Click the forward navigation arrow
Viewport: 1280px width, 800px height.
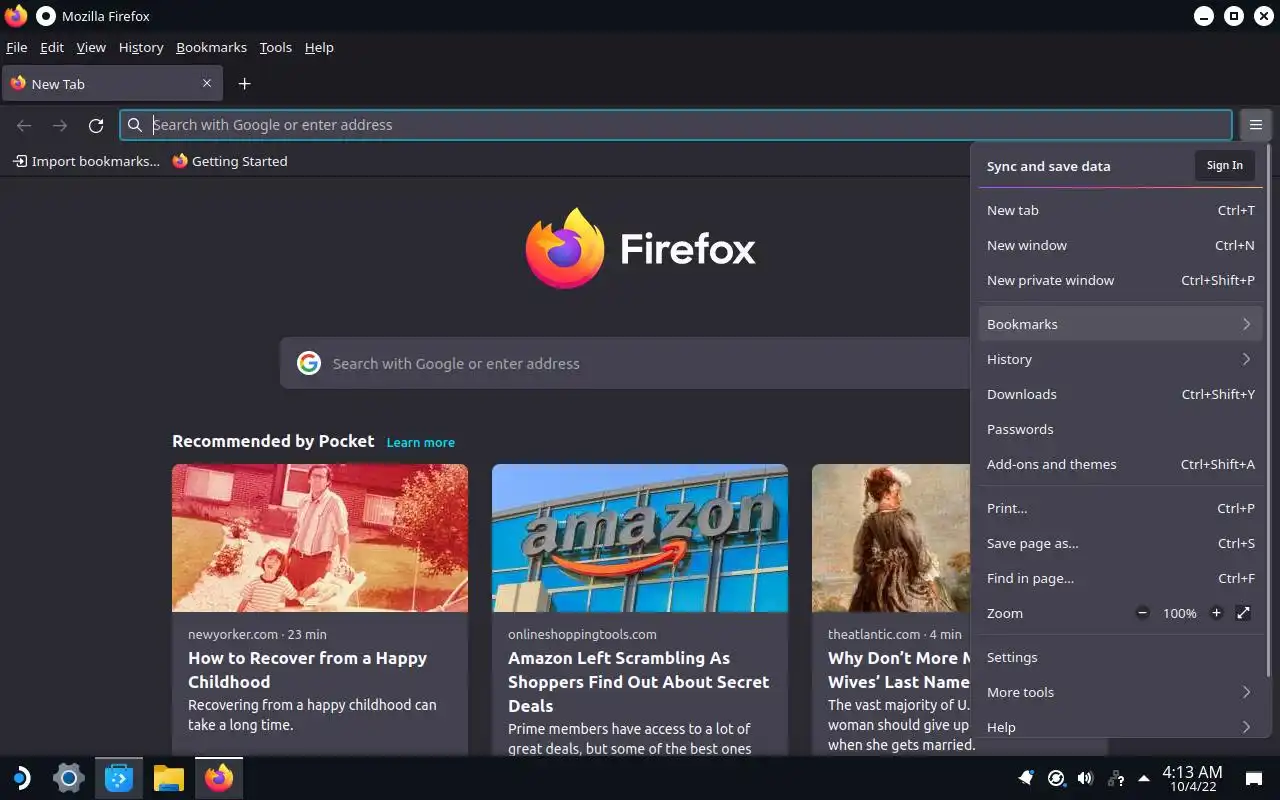(x=60, y=125)
